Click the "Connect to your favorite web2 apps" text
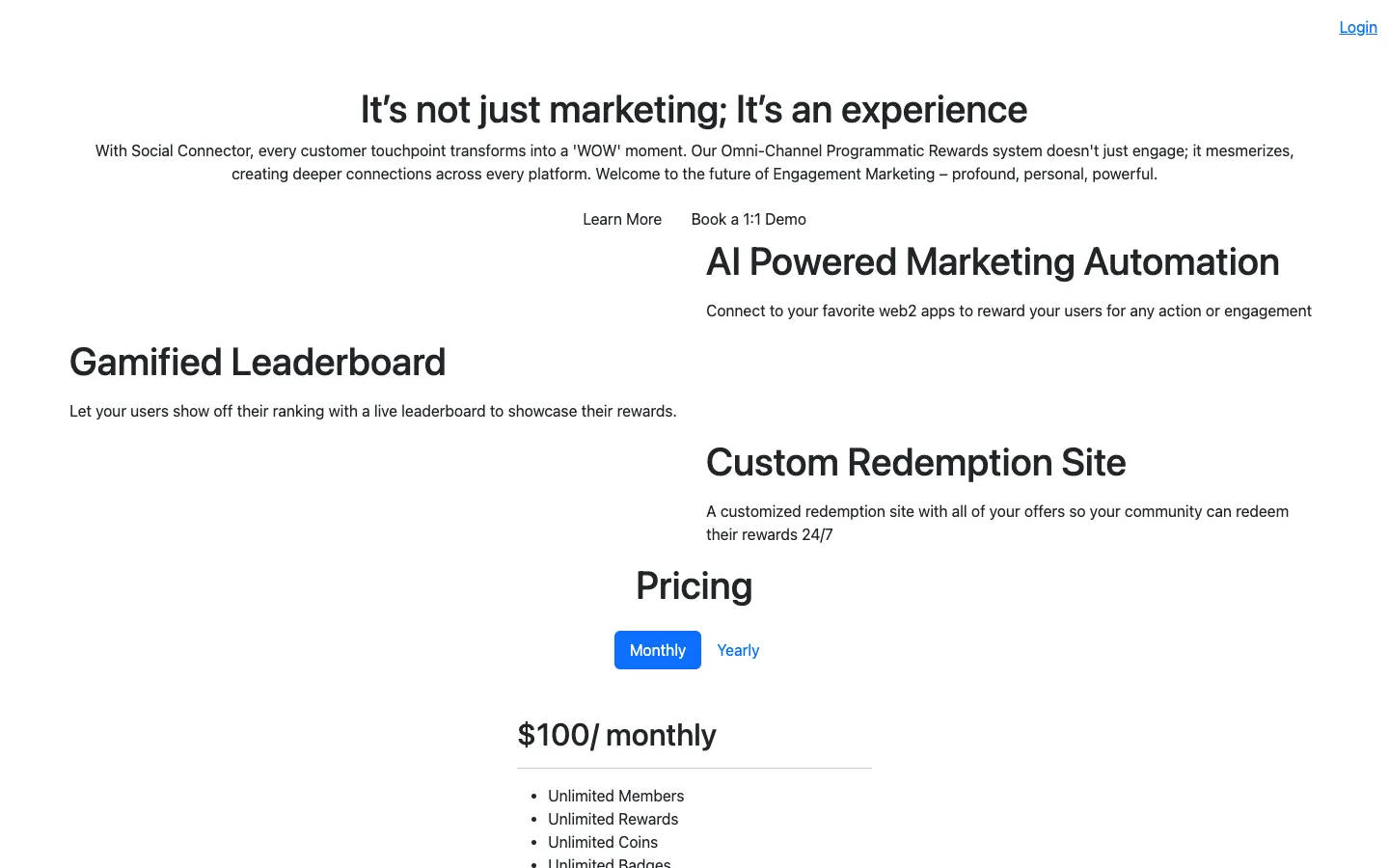1389x868 pixels. point(1009,311)
